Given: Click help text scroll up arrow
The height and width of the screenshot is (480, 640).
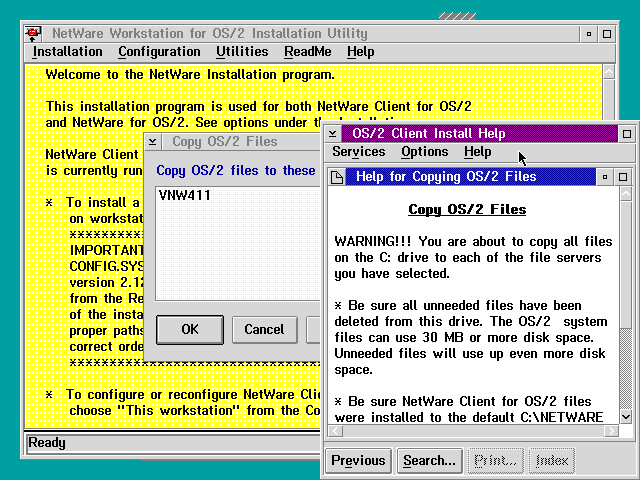Looking at the screenshot, I should coord(626,194).
